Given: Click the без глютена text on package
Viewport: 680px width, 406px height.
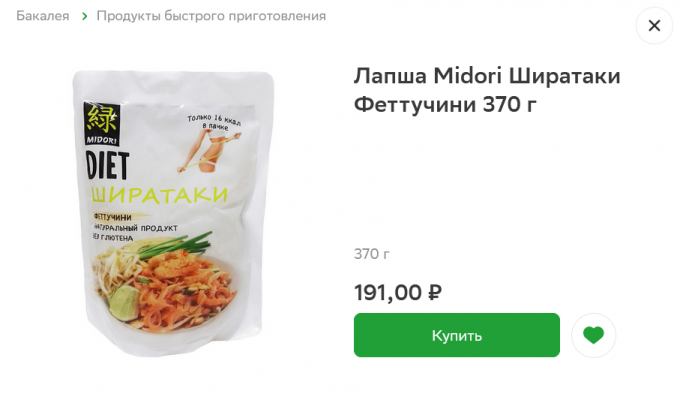Looking at the screenshot, I should point(113,237).
